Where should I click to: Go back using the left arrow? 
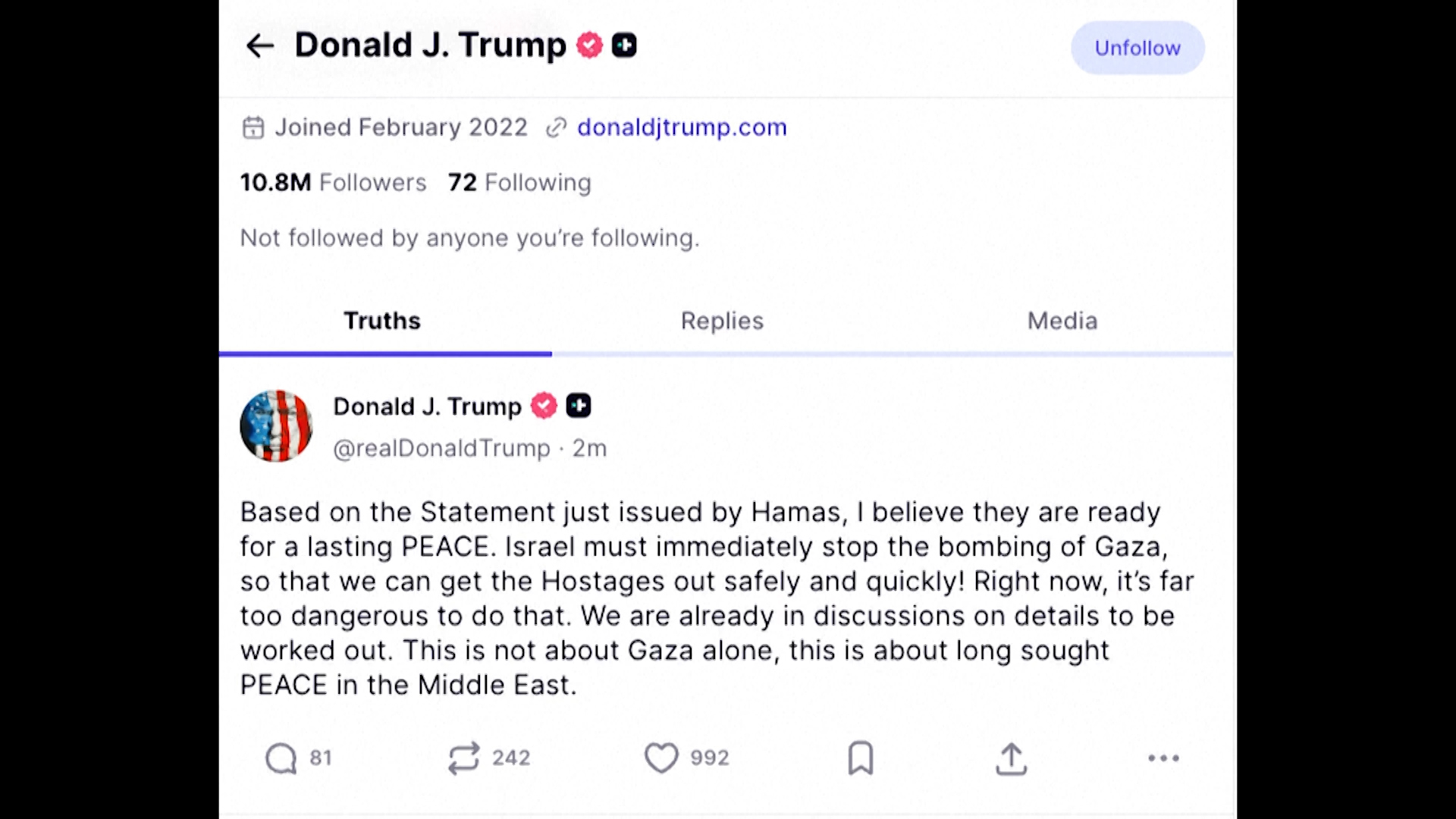tap(259, 46)
